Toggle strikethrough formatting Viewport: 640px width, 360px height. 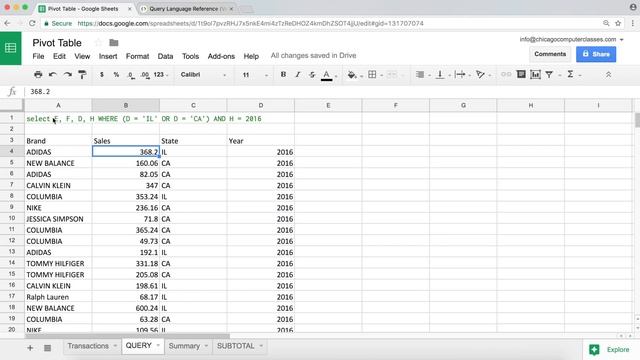312,74
